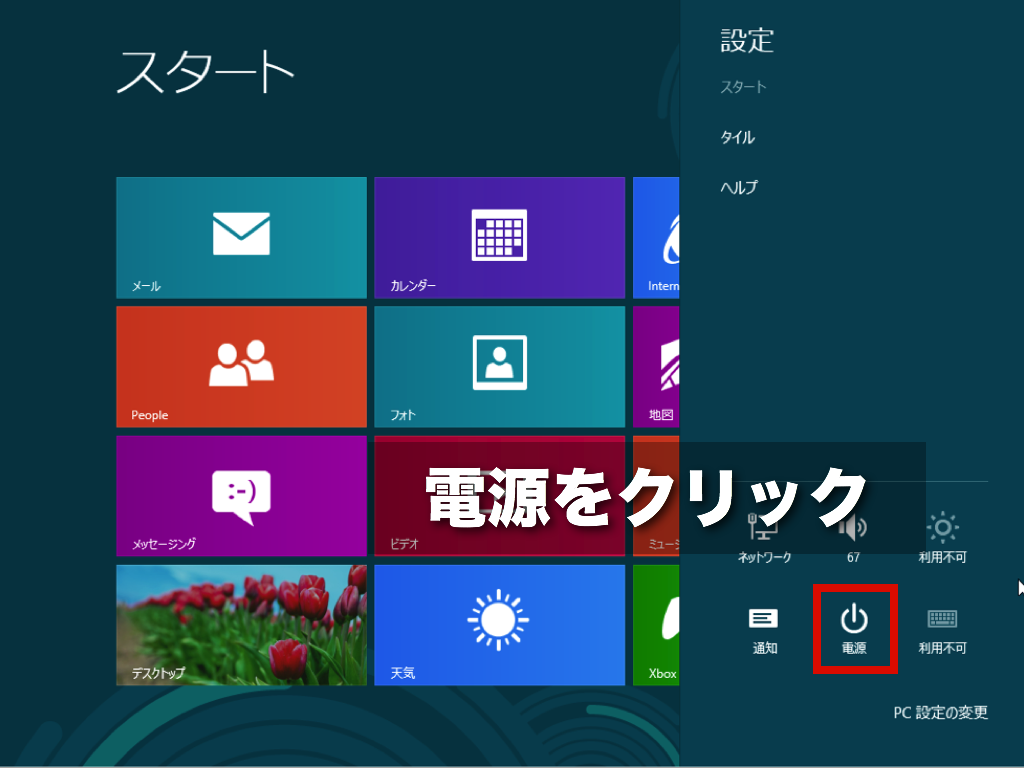Open the People tile
The height and width of the screenshot is (768, 1024).
[241, 366]
